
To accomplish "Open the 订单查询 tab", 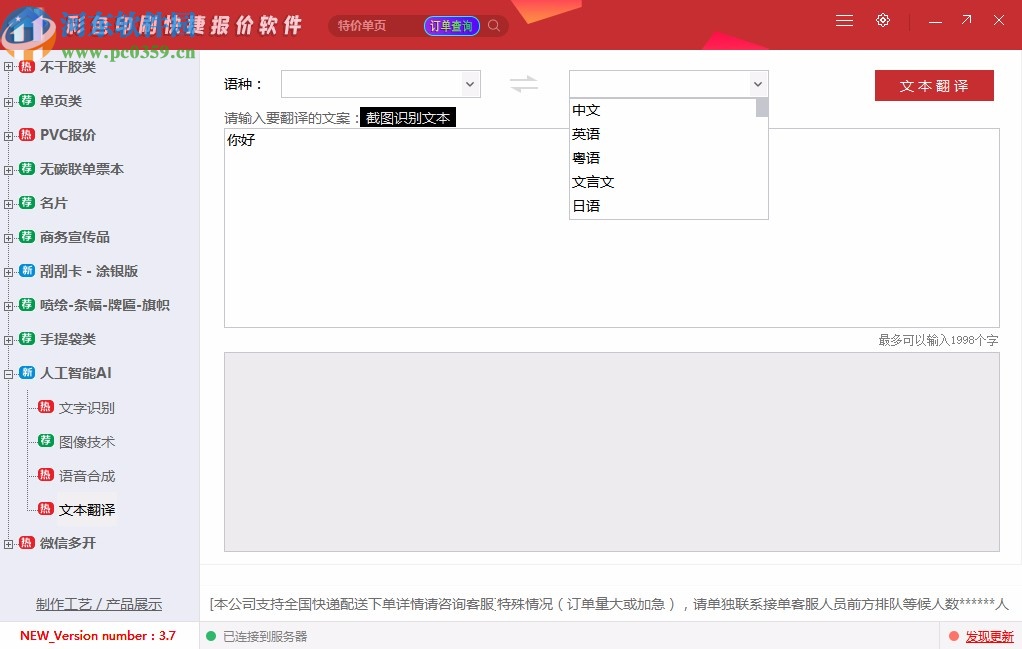I will coord(451,25).
